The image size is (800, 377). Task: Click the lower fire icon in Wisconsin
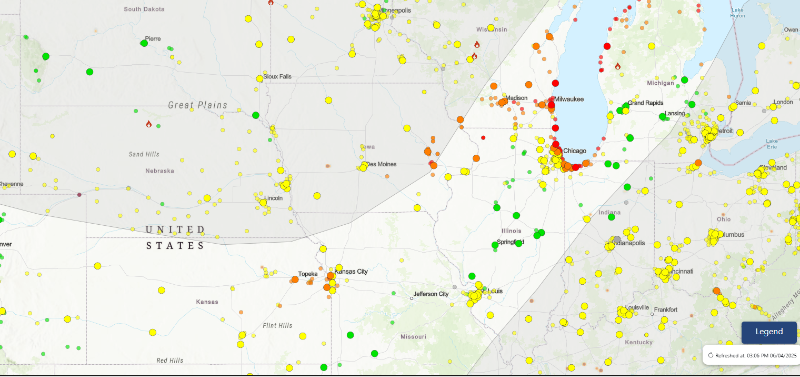tap(474, 56)
